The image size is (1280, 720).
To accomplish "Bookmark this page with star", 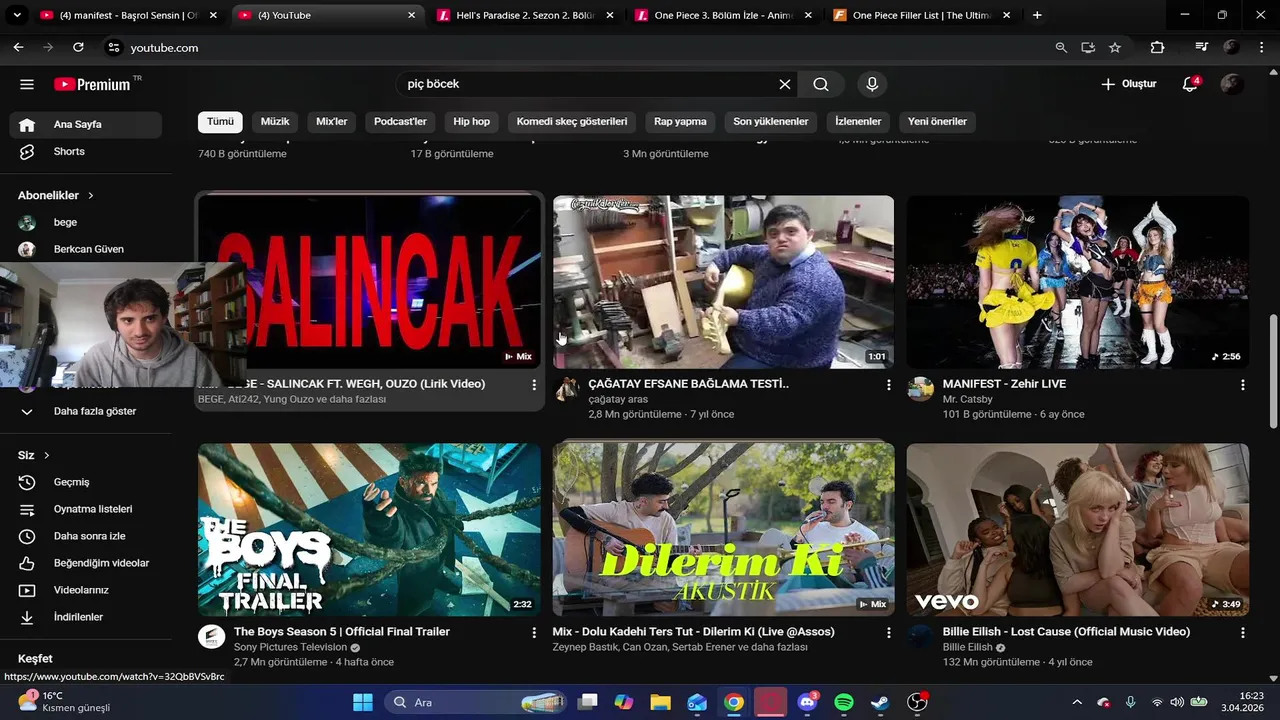I will [1115, 48].
